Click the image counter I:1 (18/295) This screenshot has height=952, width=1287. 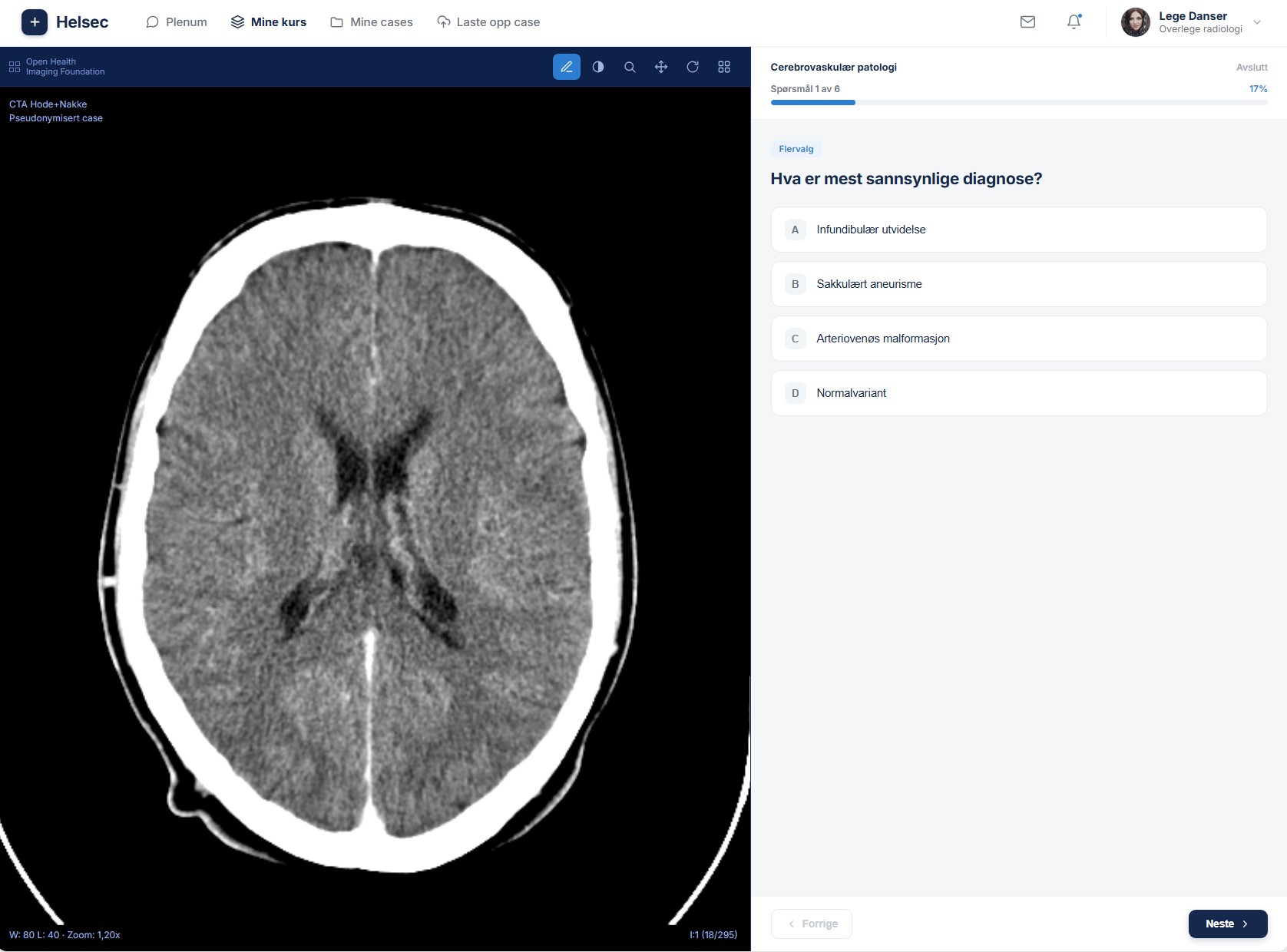(713, 935)
